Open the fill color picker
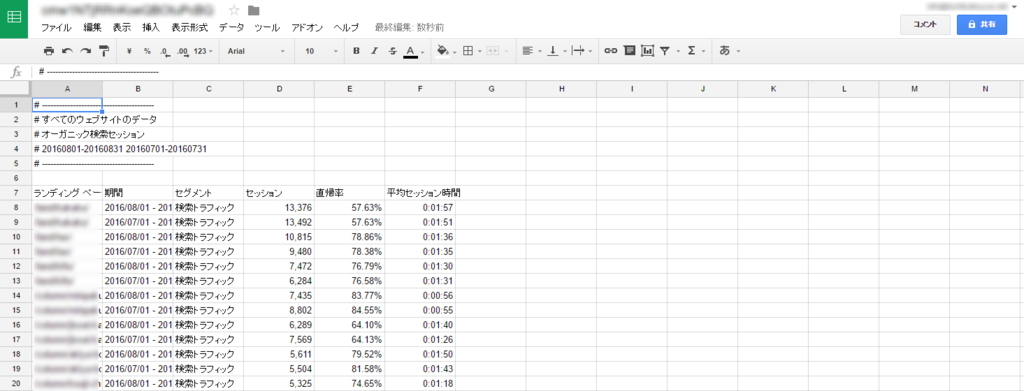Viewport: 1024px width, 391px height. click(x=443, y=51)
